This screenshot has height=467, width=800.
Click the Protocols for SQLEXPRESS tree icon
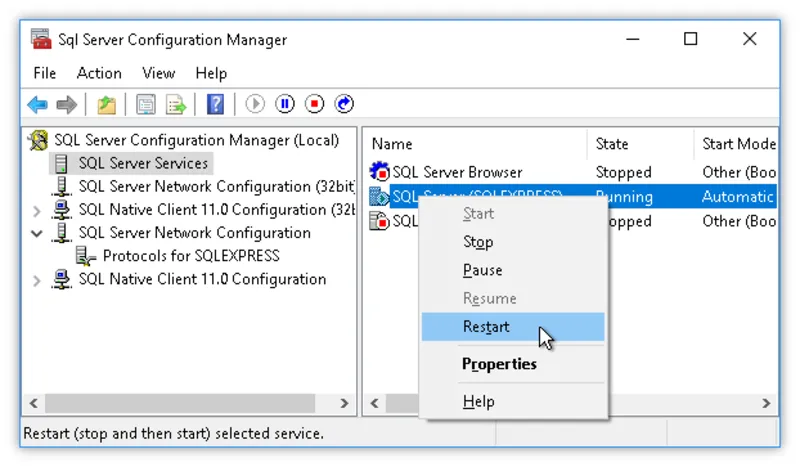[86, 256]
